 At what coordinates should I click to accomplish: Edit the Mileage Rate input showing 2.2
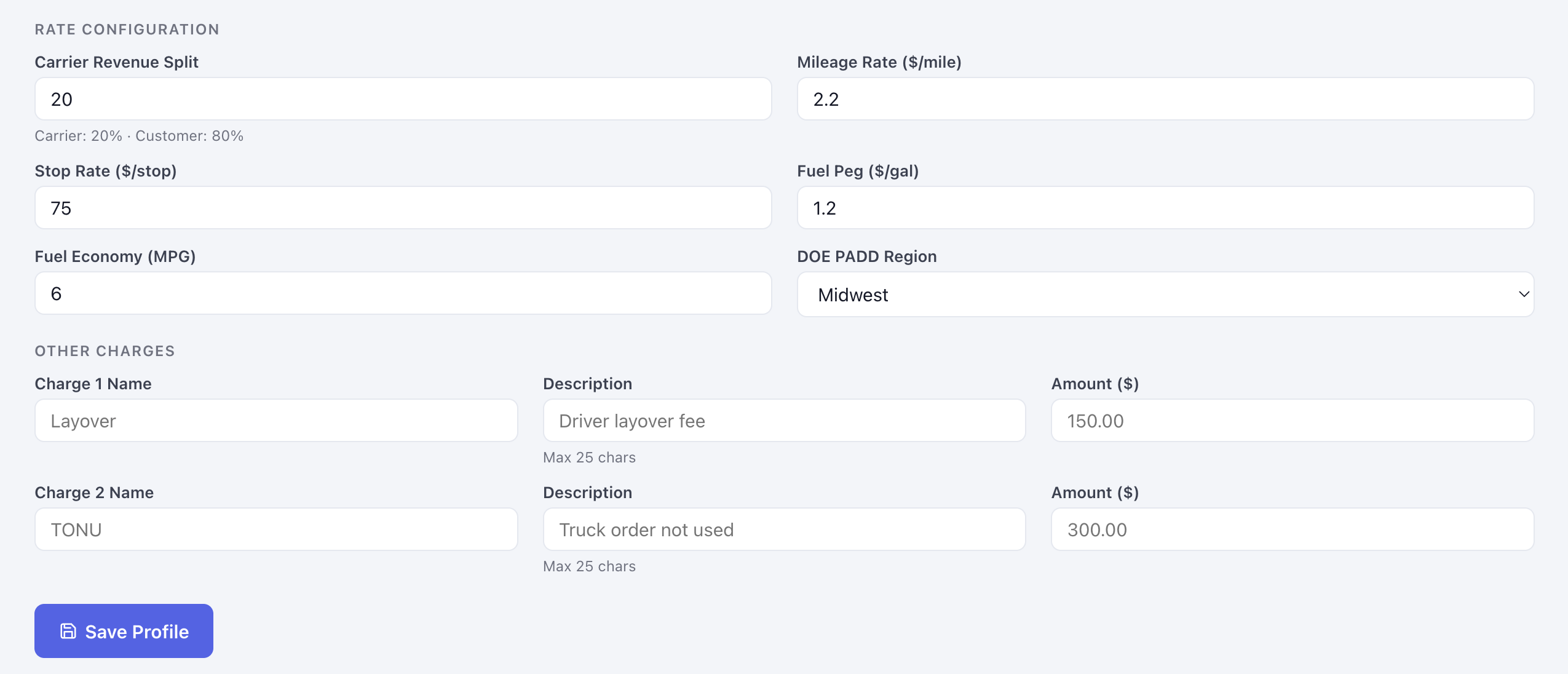pyautogui.click(x=1165, y=99)
